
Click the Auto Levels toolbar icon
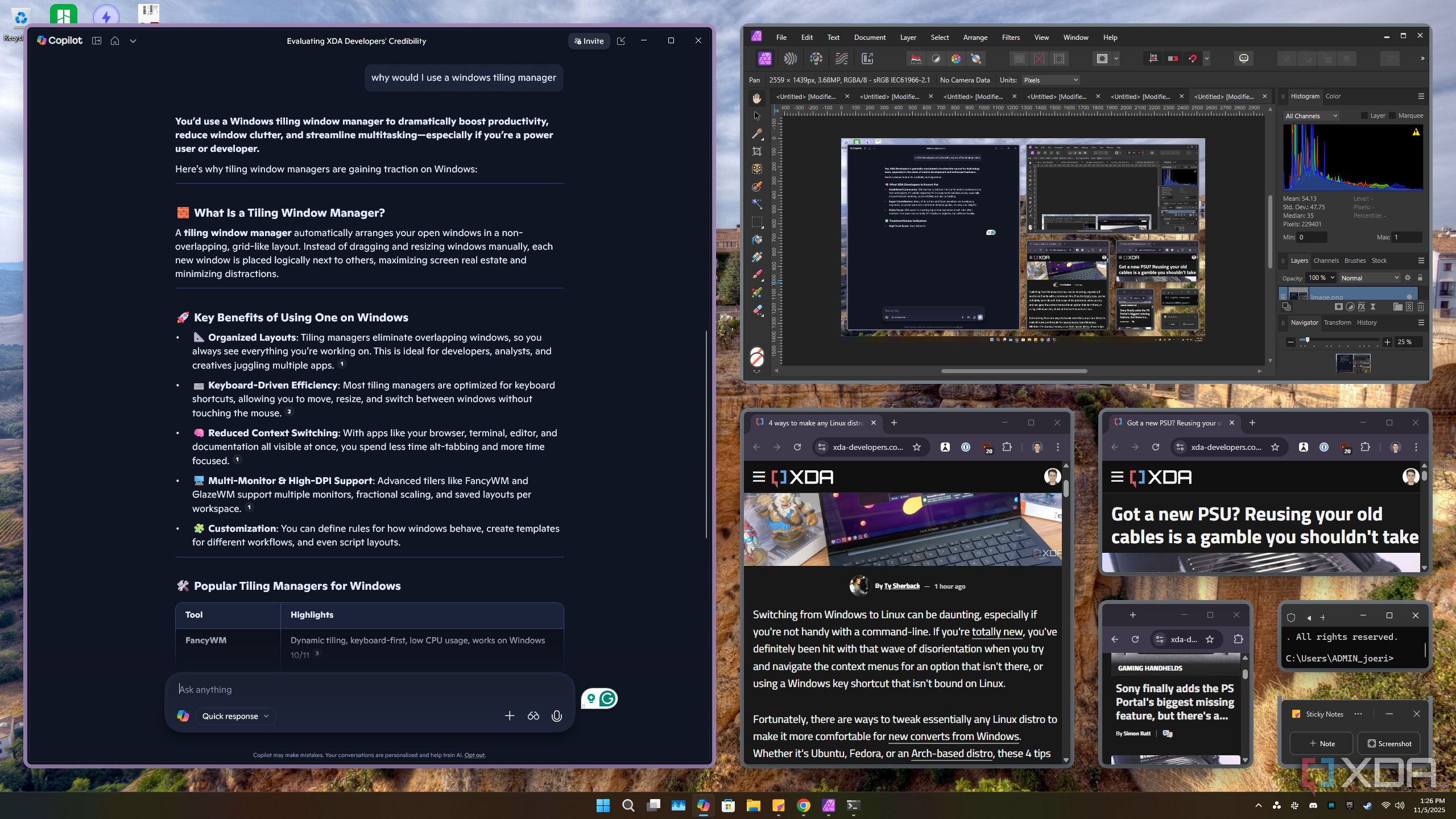click(x=916, y=59)
